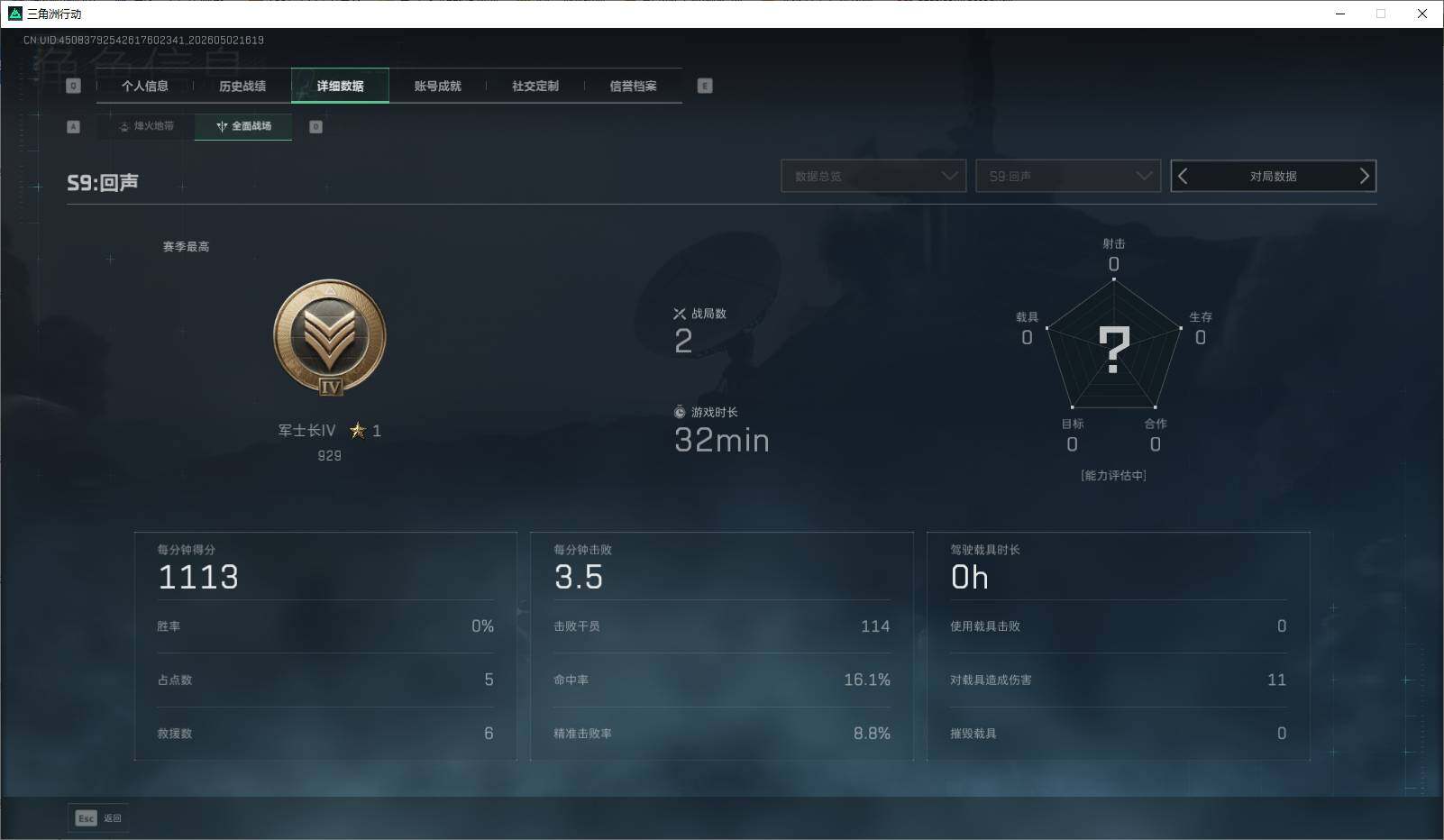Click the 合作 radar axis label

click(1156, 424)
